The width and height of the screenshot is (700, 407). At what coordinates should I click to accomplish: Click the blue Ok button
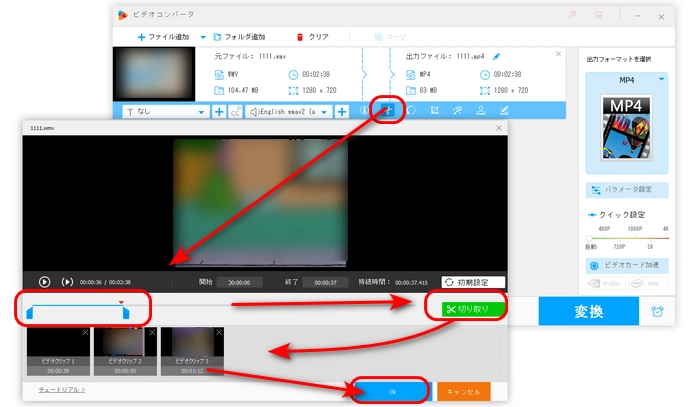click(393, 391)
